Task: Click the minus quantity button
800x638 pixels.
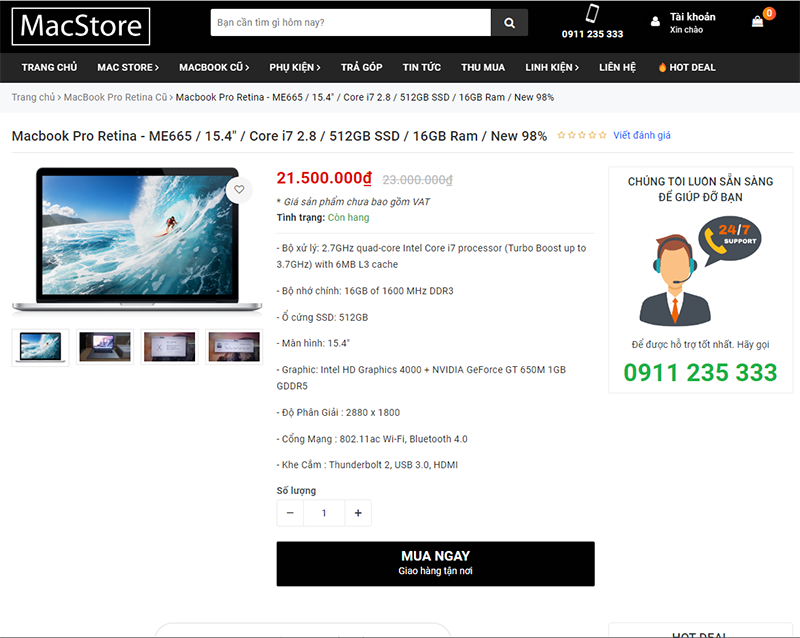Action: [289, 512]
